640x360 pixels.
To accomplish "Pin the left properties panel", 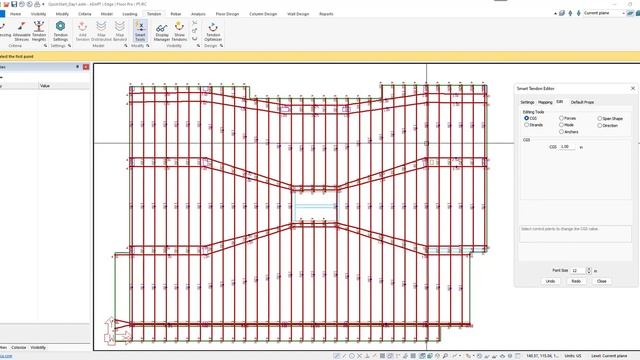I will pos(78,67).
